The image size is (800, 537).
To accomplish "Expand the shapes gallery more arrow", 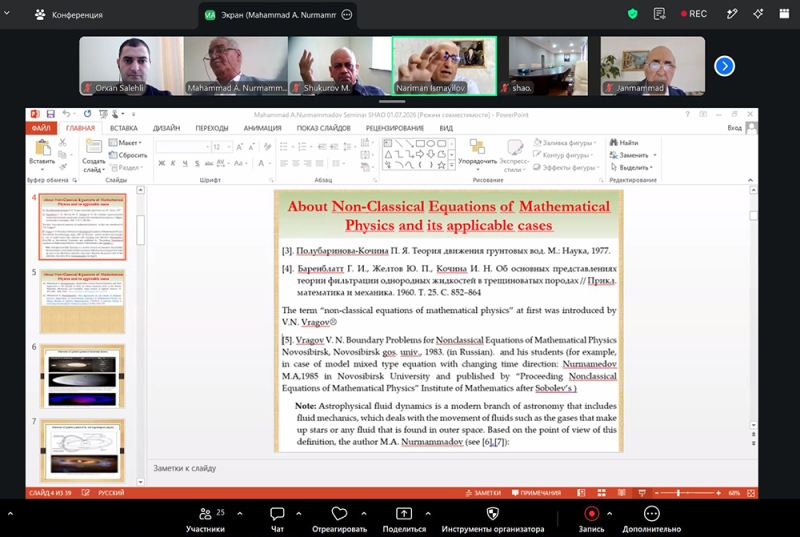I will point(452,165).
